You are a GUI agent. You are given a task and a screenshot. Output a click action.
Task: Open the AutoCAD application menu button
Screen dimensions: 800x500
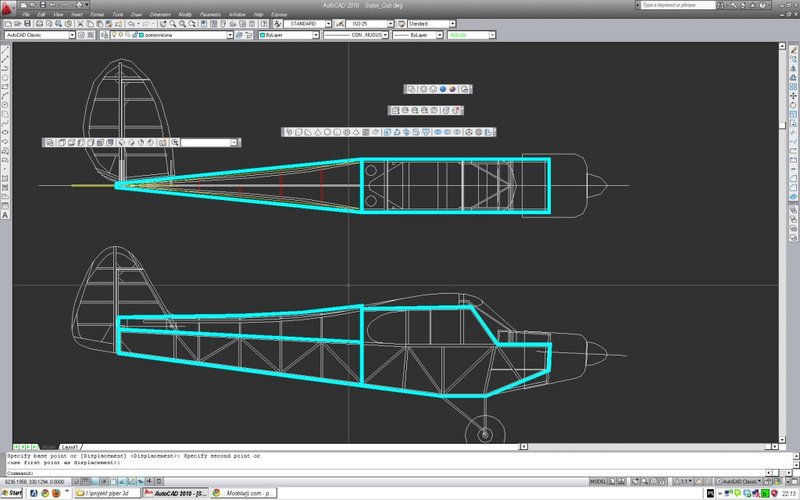[7, 9]
